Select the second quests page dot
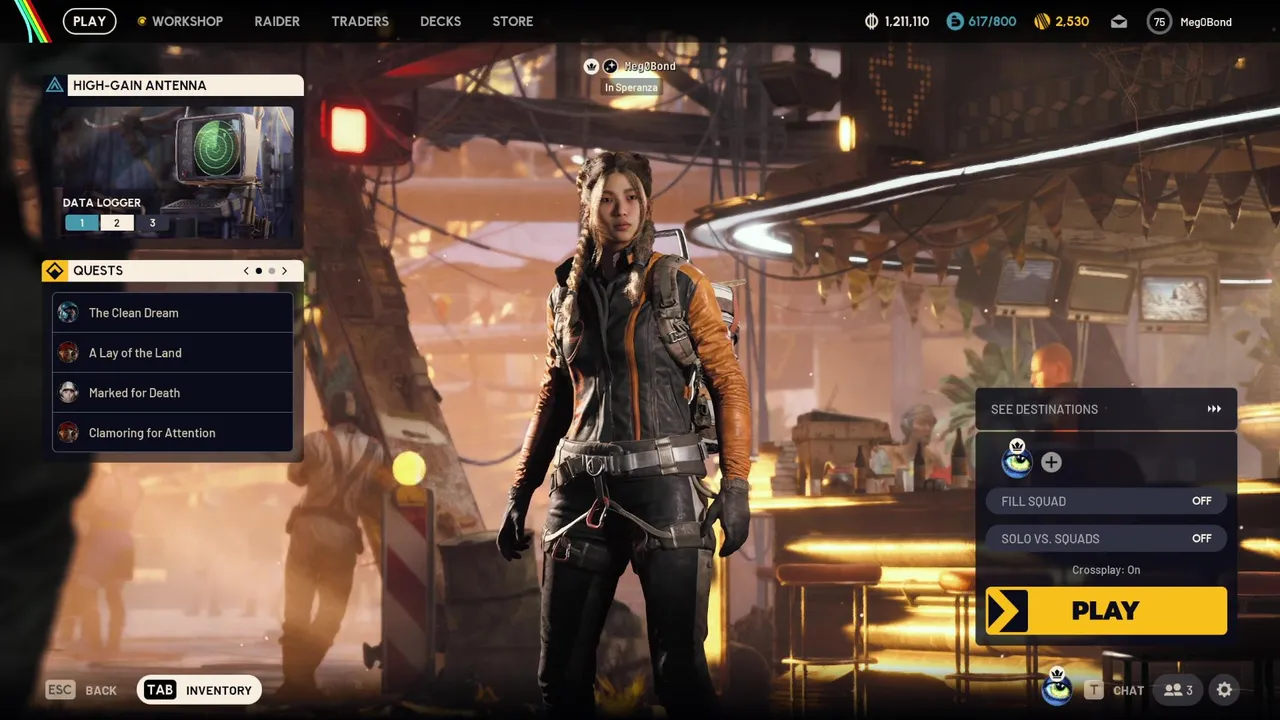The height and width of the screenshot is (720, 1280). click(272, 271)
